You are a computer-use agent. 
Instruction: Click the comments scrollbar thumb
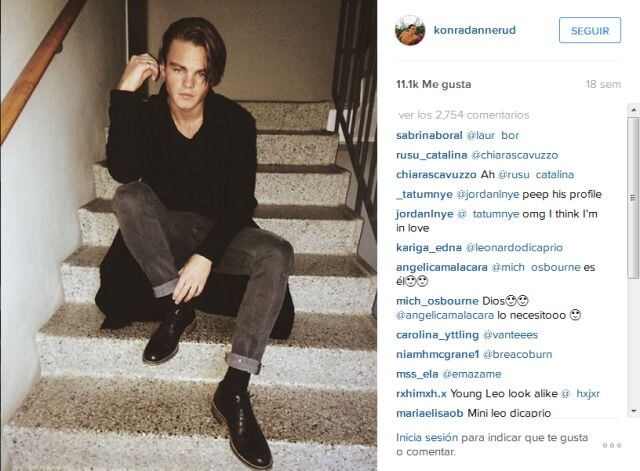tap(633, 198)
